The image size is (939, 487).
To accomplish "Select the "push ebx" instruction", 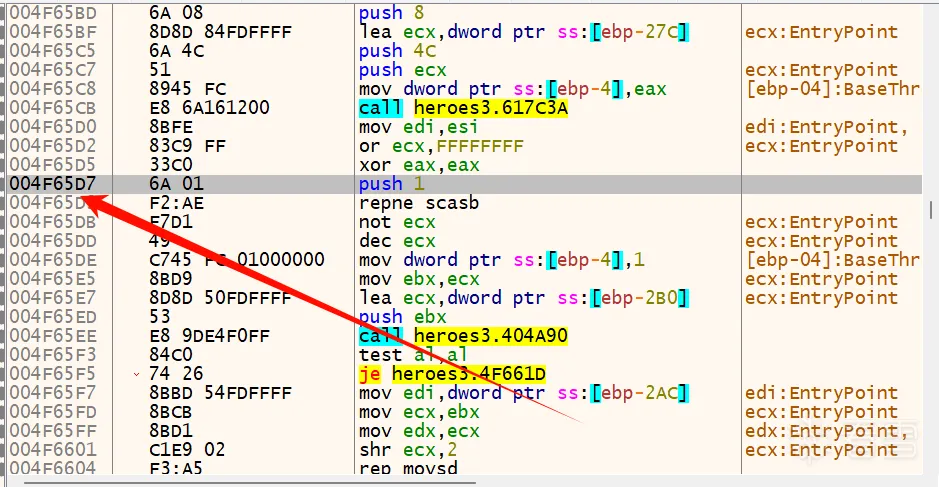I will click(x=402, y=317).
